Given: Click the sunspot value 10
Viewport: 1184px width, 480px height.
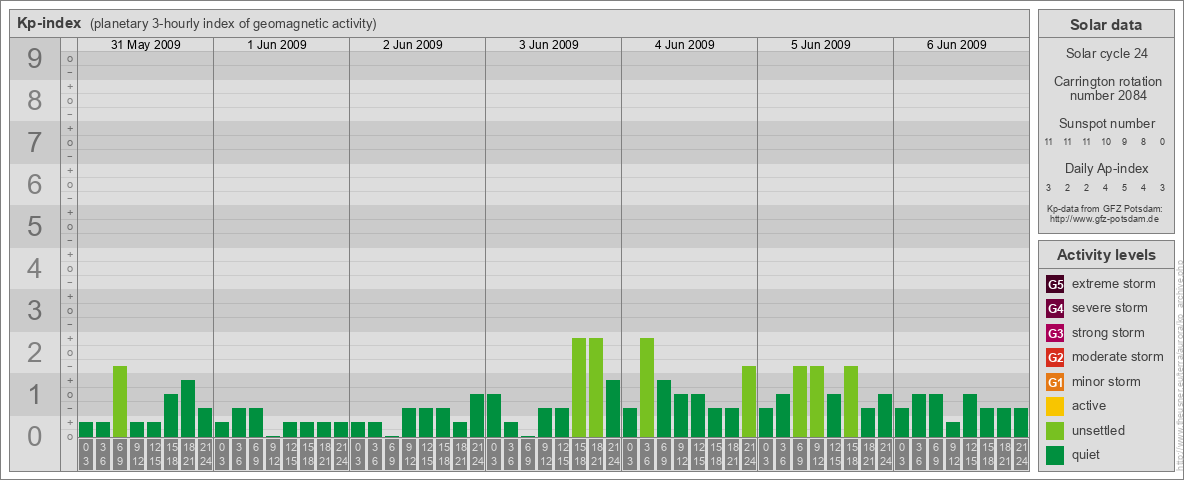Looking at the screenshot, I should [1105, 142].
